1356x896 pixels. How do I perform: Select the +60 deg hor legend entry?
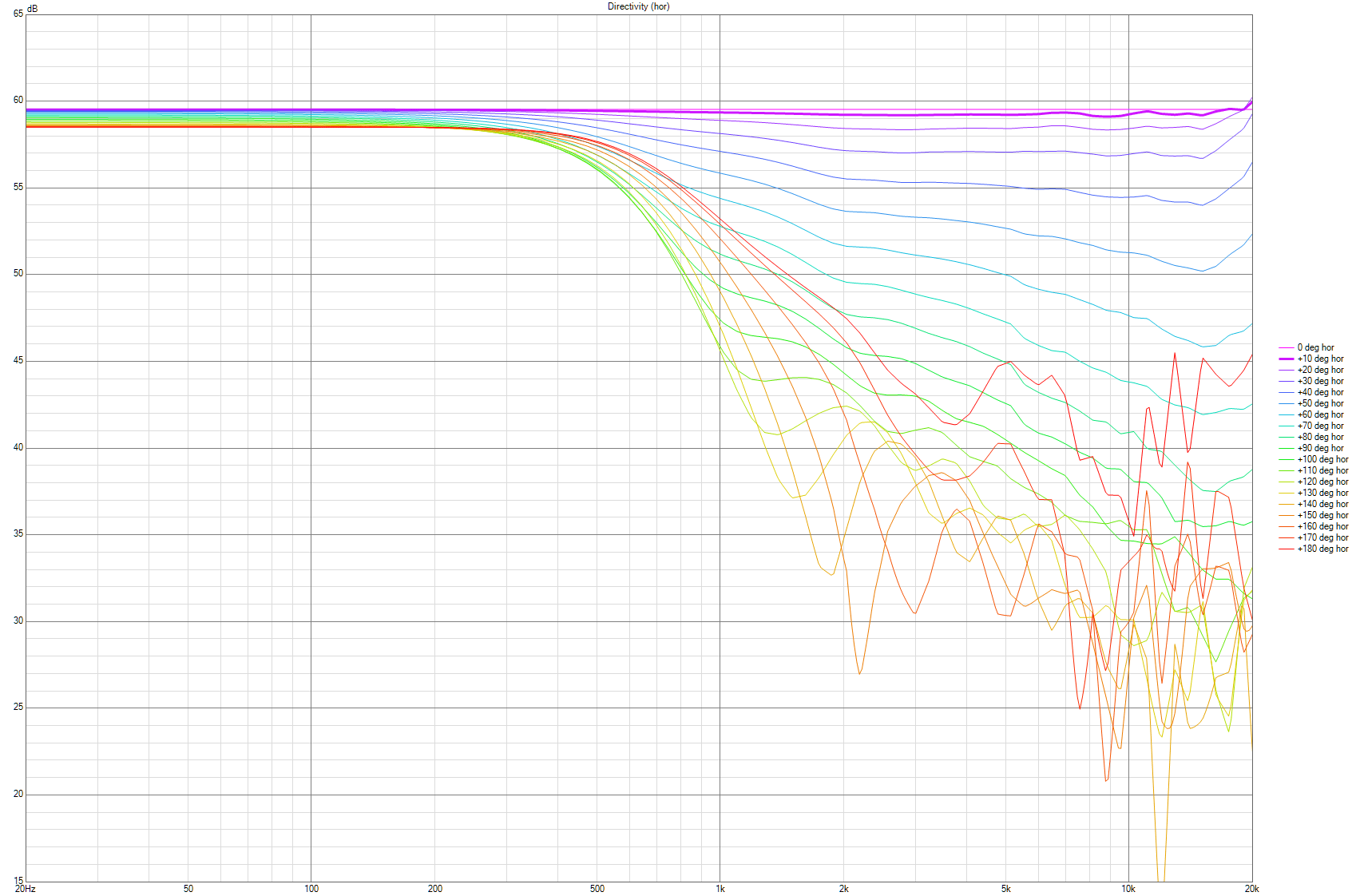click(x=1311, y=414)
